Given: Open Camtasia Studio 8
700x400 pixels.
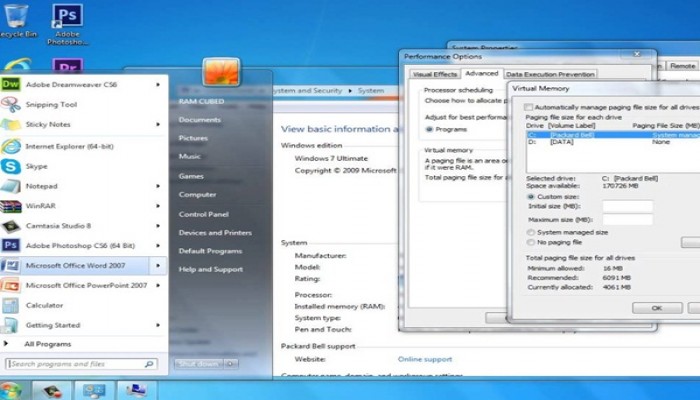Looking at the screenshot, I should (x=58, y=226).
